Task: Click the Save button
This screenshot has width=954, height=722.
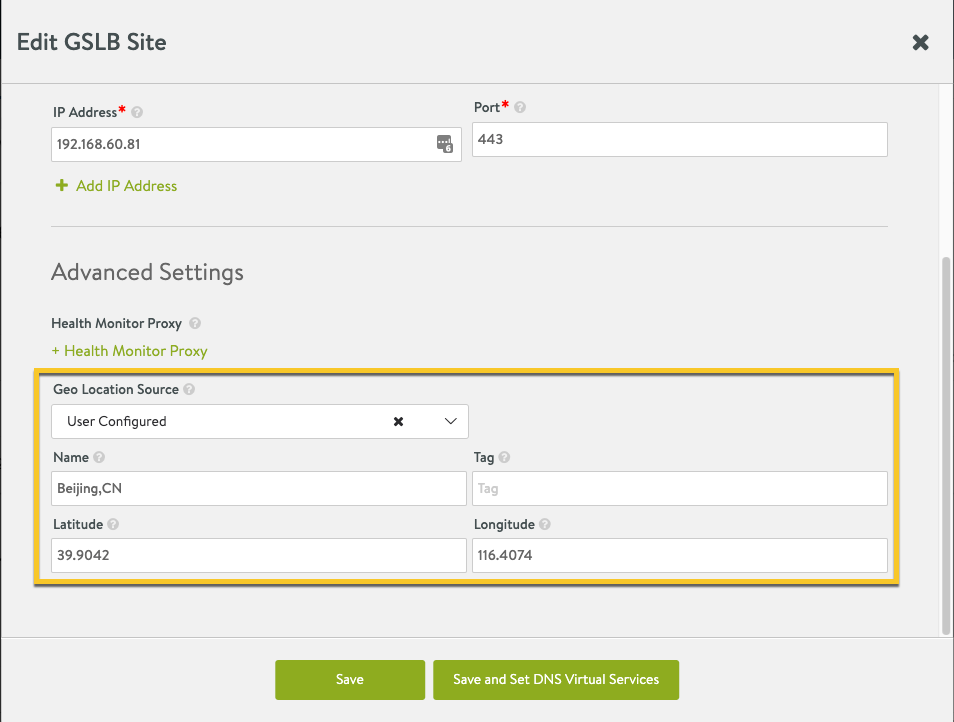Action: pyautogui.click(x=350, y=679)
